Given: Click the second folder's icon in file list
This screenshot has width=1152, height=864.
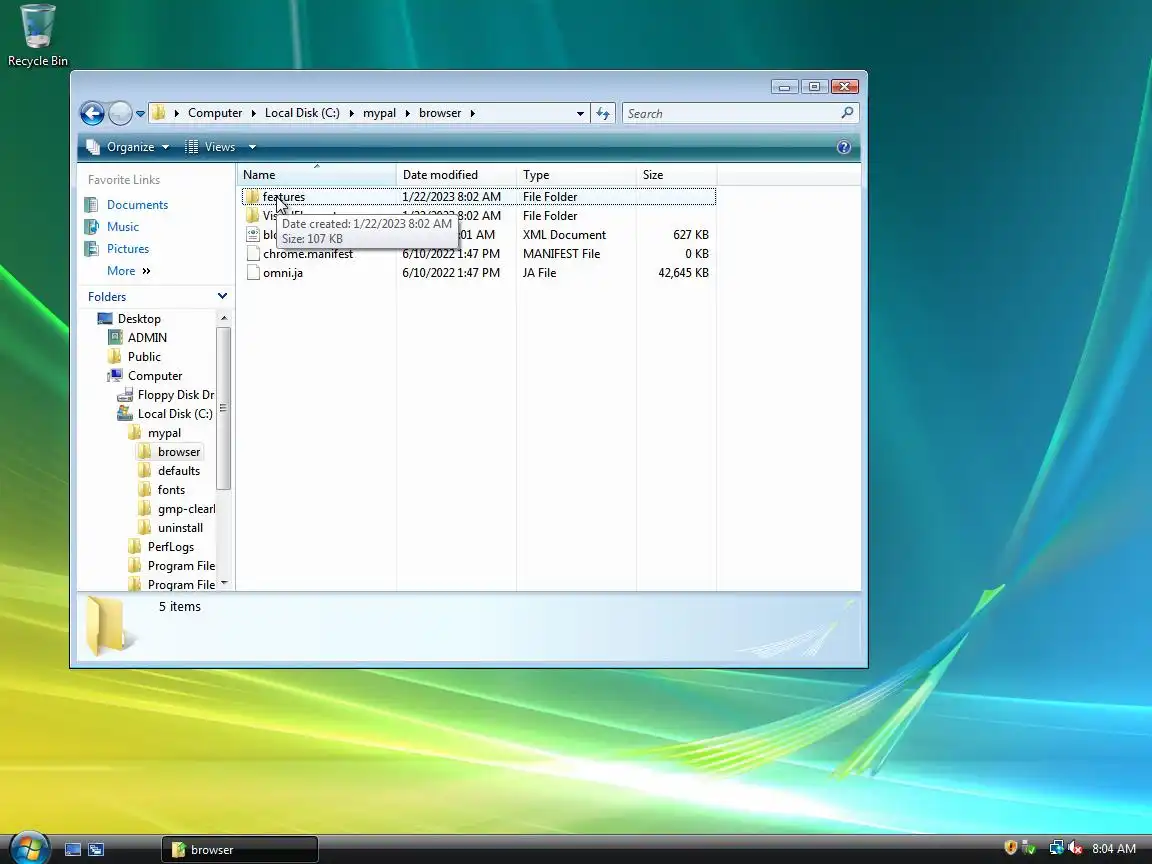Looking at the screenshot, I should coord(252,215).
